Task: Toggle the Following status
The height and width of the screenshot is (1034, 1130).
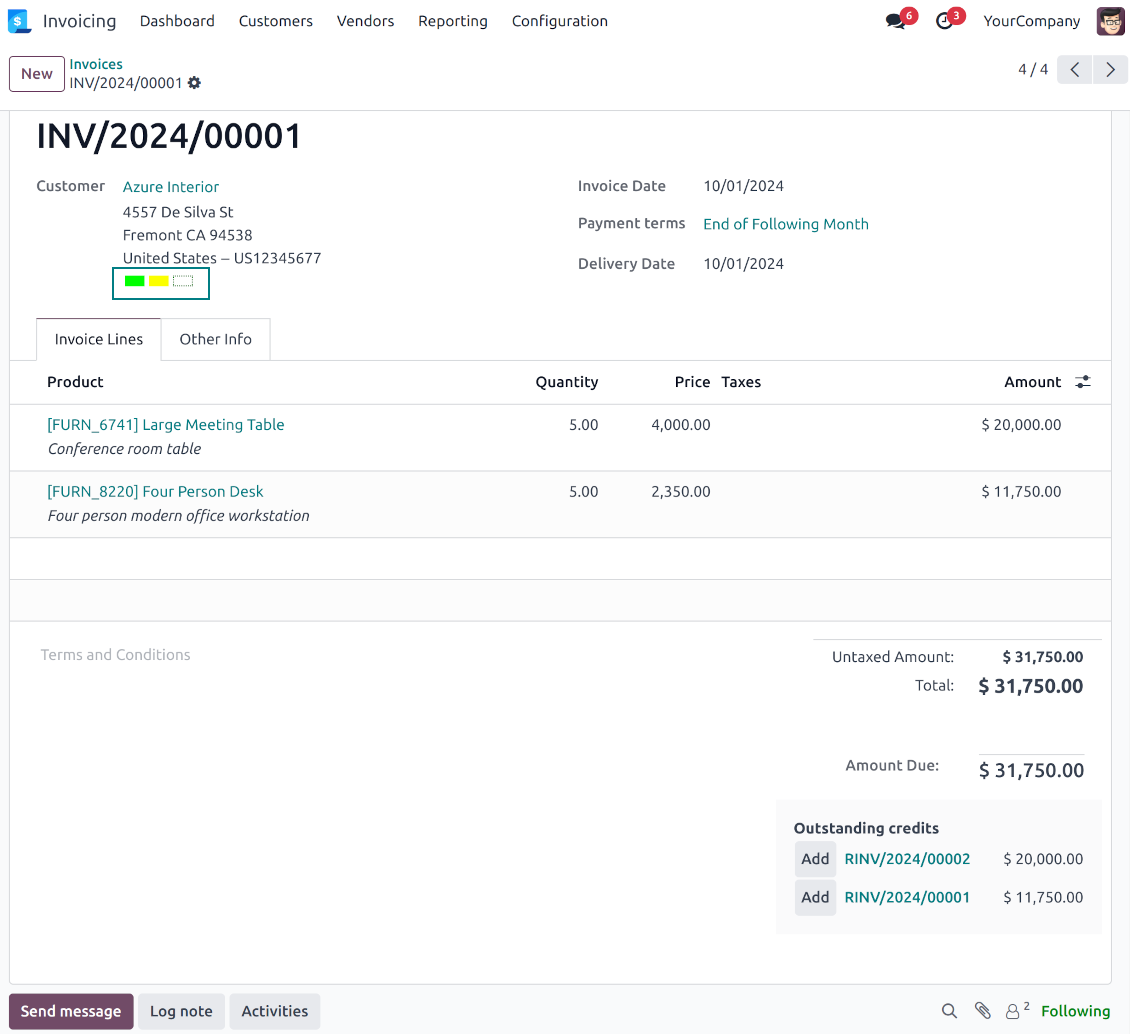Action: pyautogui.click(x=1075, y=1011)
